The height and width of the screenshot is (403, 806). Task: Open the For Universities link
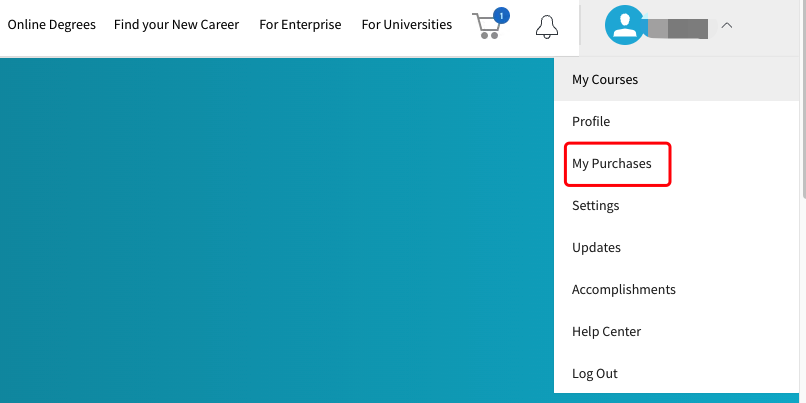tap(407, 25)
